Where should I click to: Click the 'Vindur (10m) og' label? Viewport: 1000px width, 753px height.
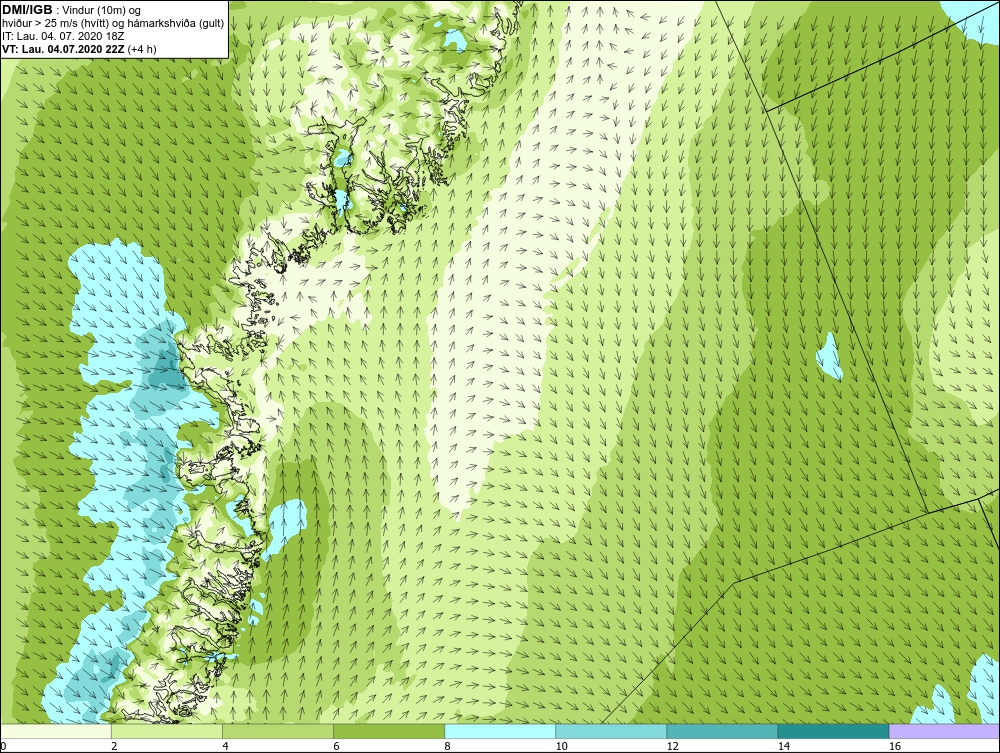coord(103,10)
